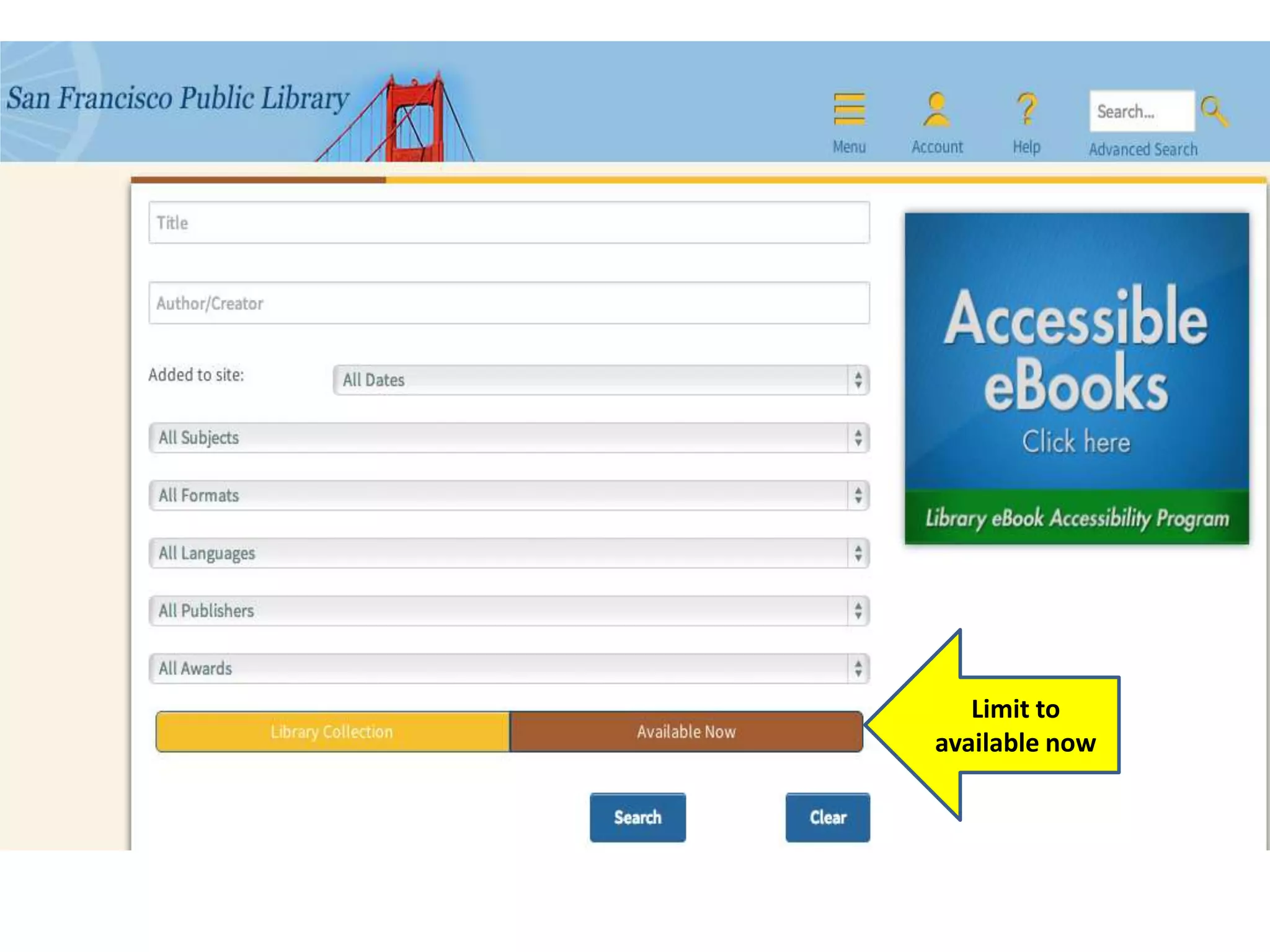Expand the All Formats dropdown
The width and height of the screenshot is (1270, 952).
(x=508, y=495)
